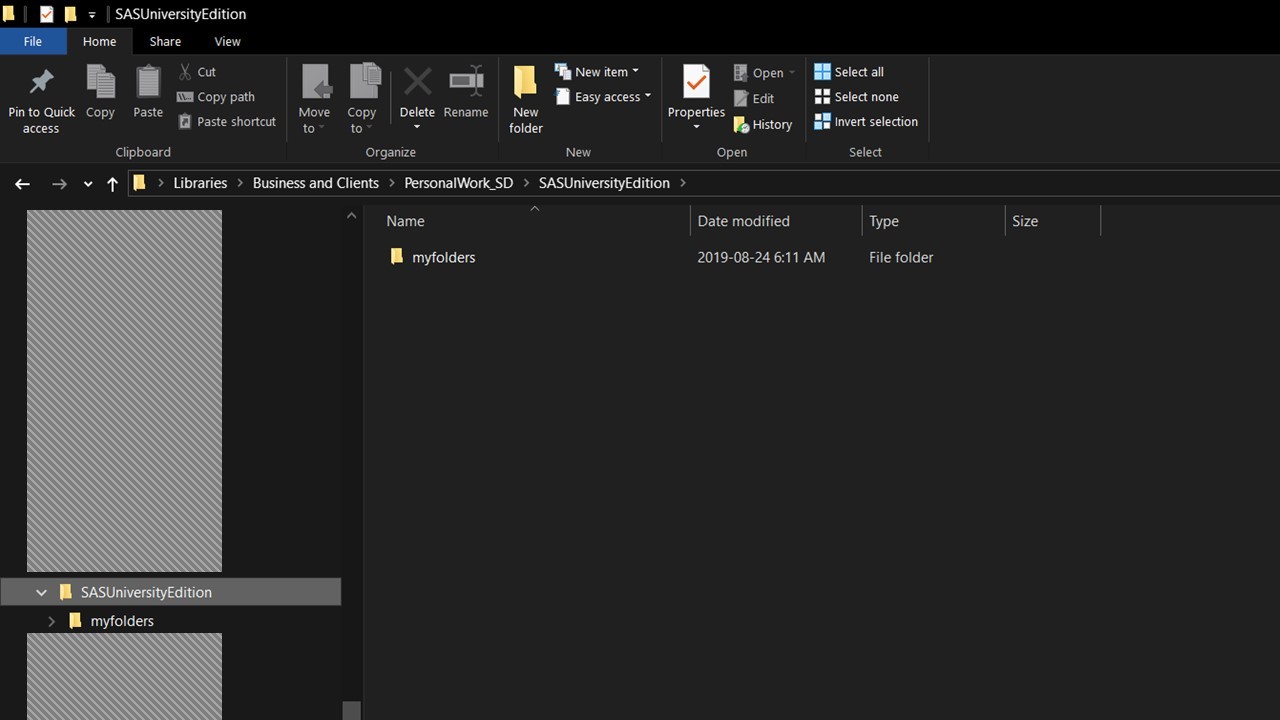Click navigation pane scrollbar thumb

[351, 710]
